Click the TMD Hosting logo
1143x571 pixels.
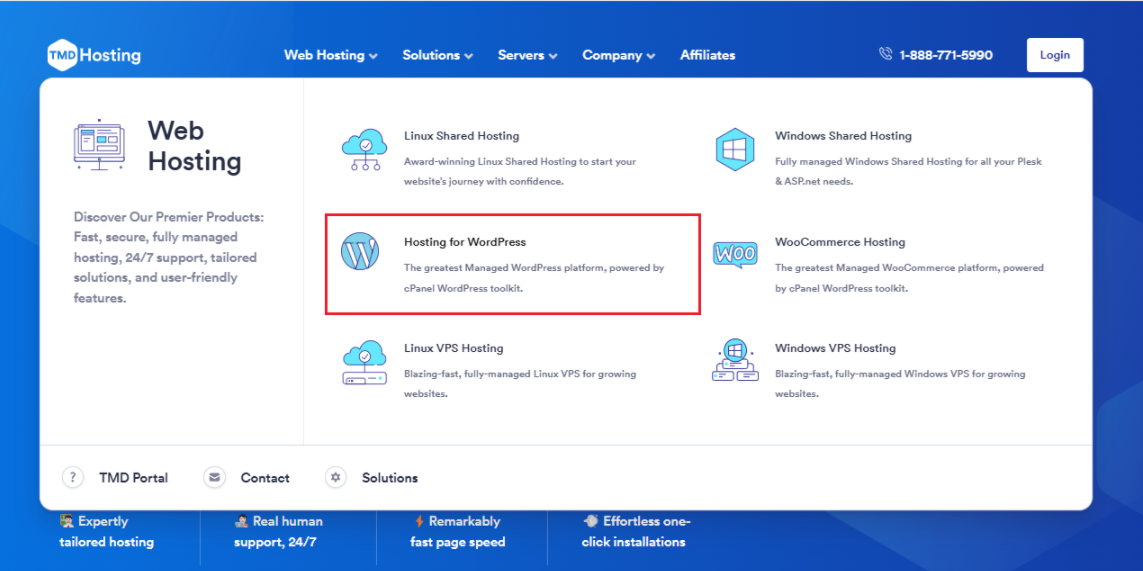point(94,55)
